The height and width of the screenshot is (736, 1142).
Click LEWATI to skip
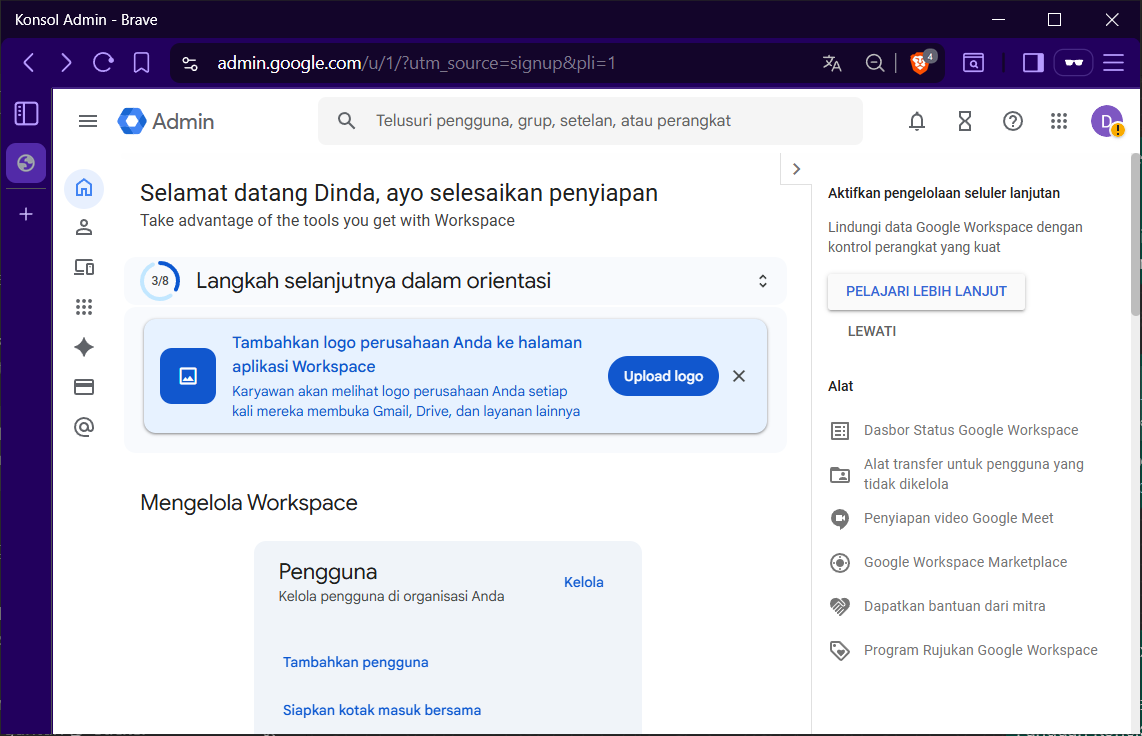871,331
